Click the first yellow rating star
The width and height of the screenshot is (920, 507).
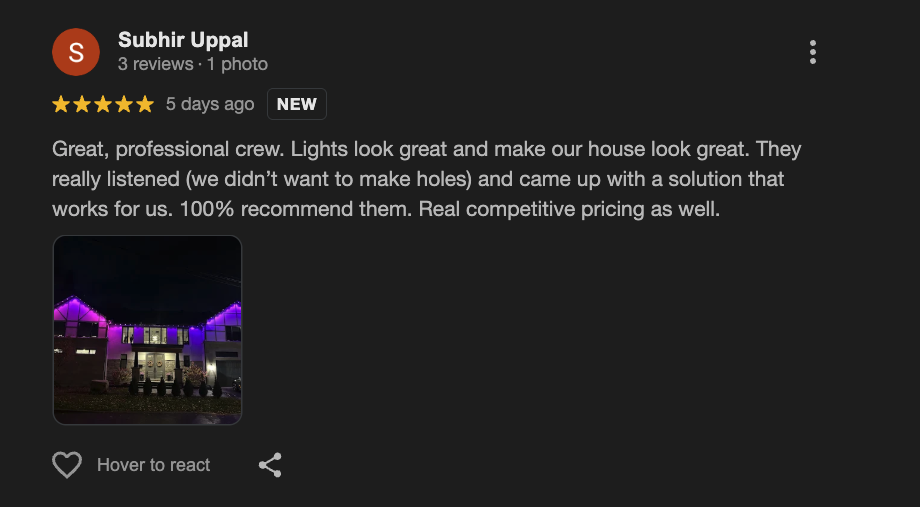(x=61, y=104)
